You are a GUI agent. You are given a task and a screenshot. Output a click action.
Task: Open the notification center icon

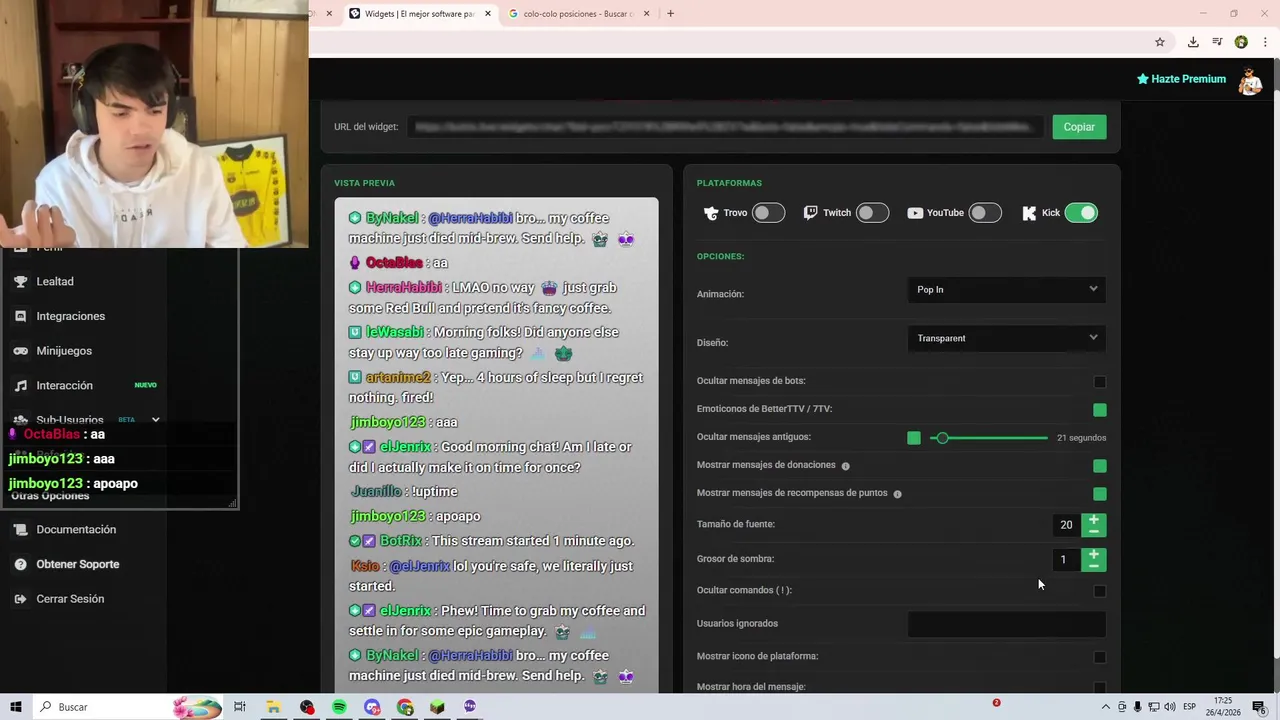coord(1259,707)
